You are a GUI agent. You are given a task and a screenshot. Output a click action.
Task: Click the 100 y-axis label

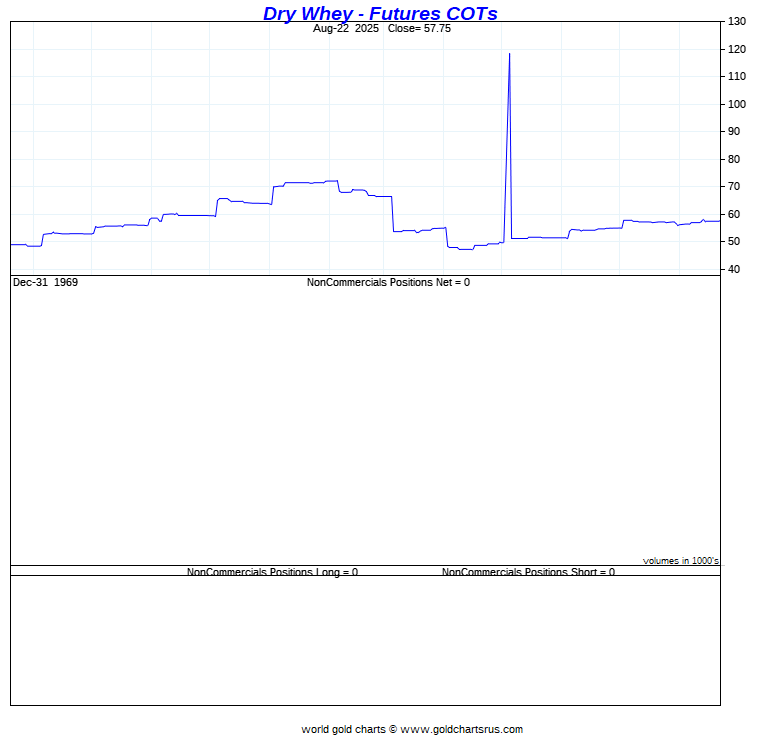click(737, 104)
